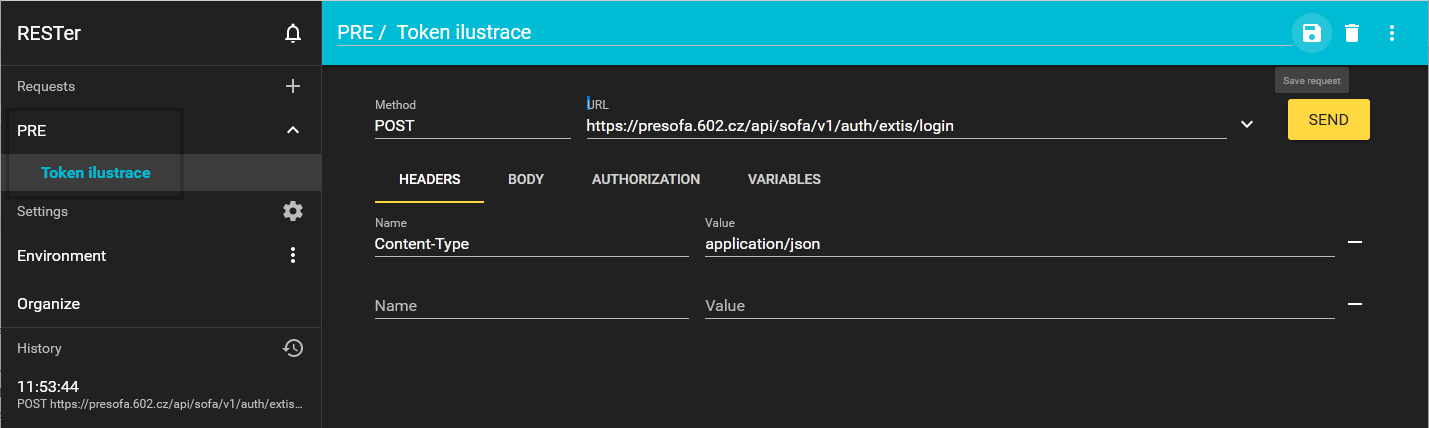Save request using floppy disk icon
The width and height of the screenshot is (1429, 428).
(x=1311, y=33)
